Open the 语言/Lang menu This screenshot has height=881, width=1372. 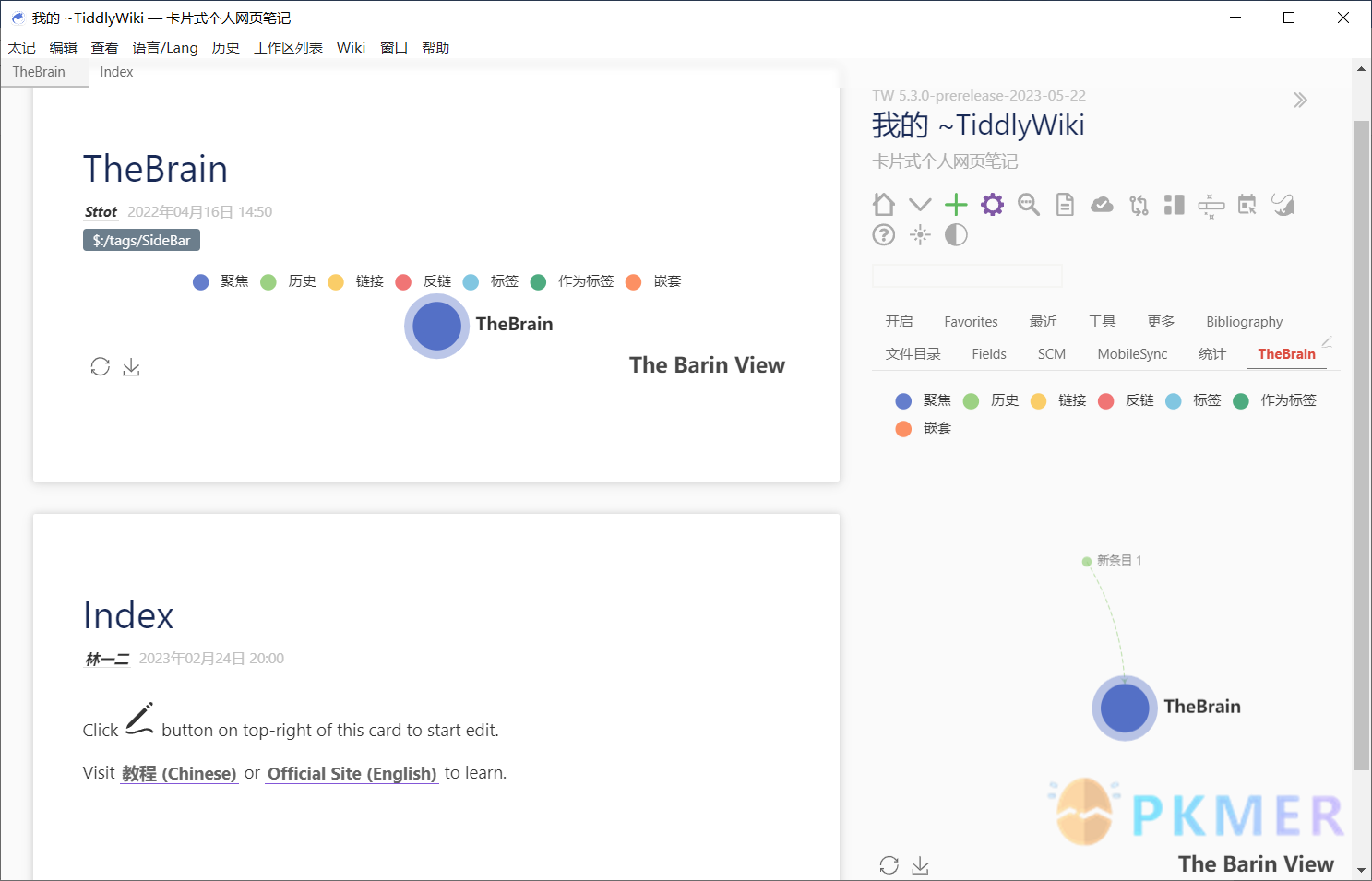(165, 47)
